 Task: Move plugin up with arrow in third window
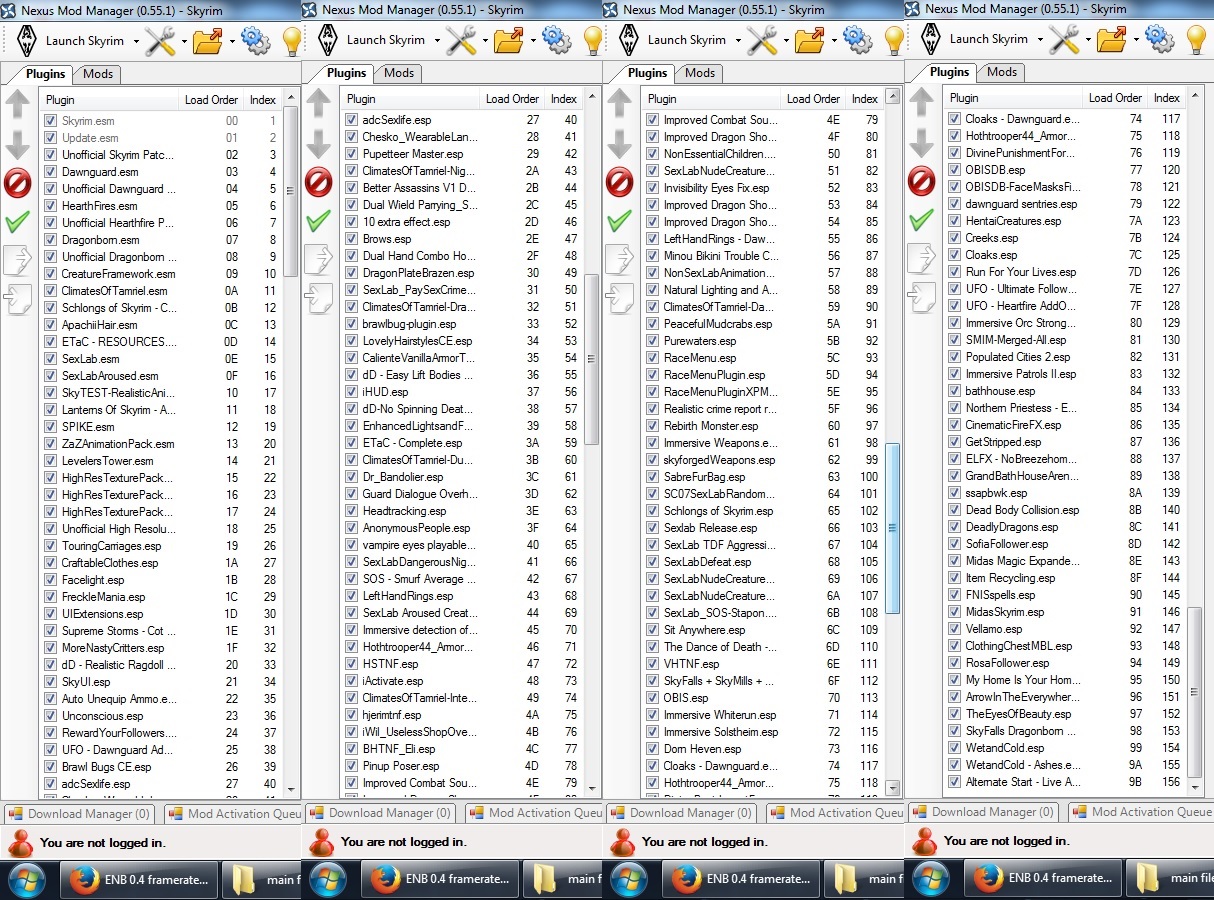tap(620, 103)
